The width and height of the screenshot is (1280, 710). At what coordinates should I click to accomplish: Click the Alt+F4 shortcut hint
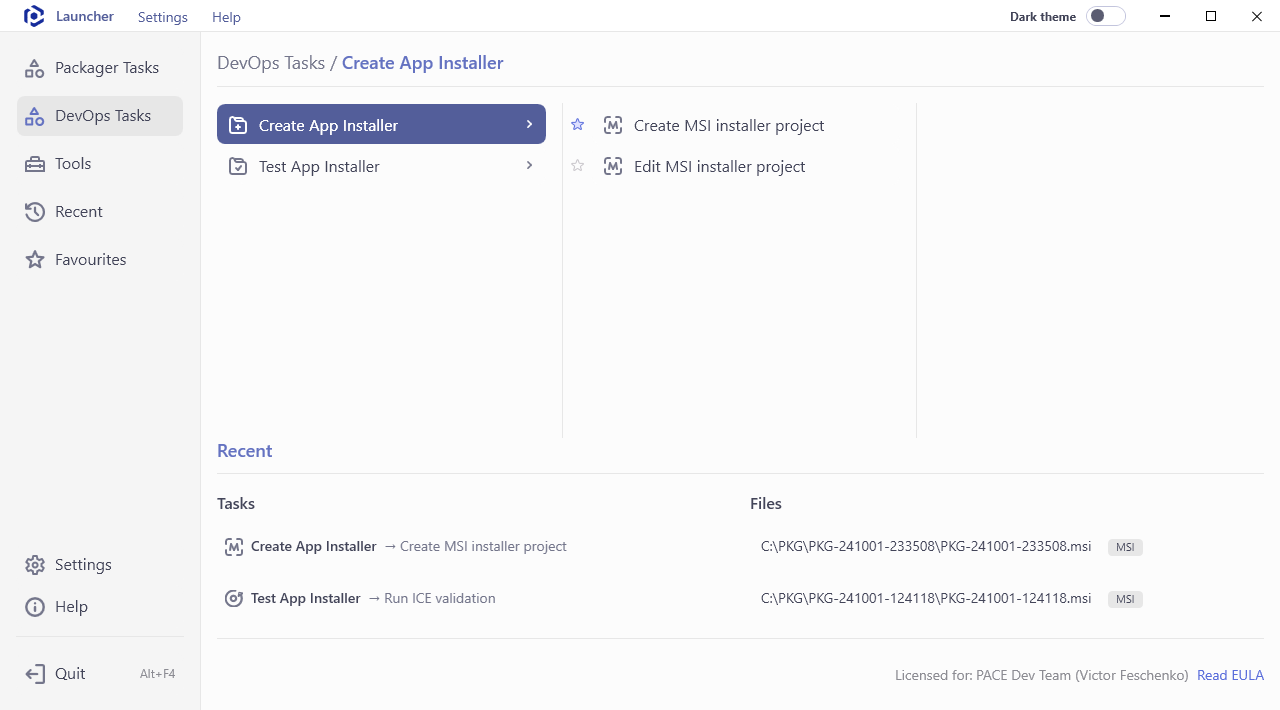coord(157,674)
